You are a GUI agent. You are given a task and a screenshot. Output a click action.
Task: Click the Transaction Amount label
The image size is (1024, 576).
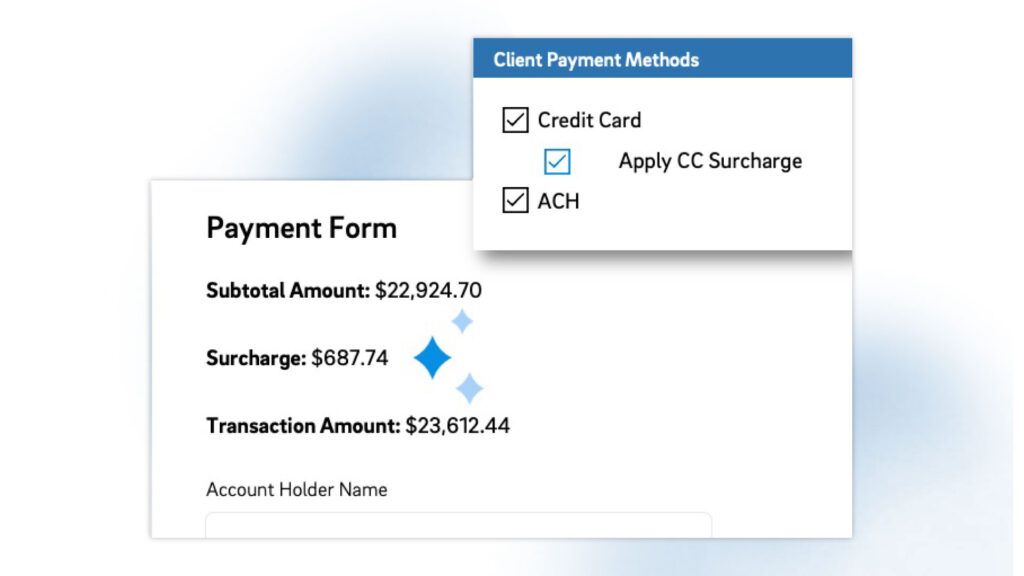coord(303,426)
